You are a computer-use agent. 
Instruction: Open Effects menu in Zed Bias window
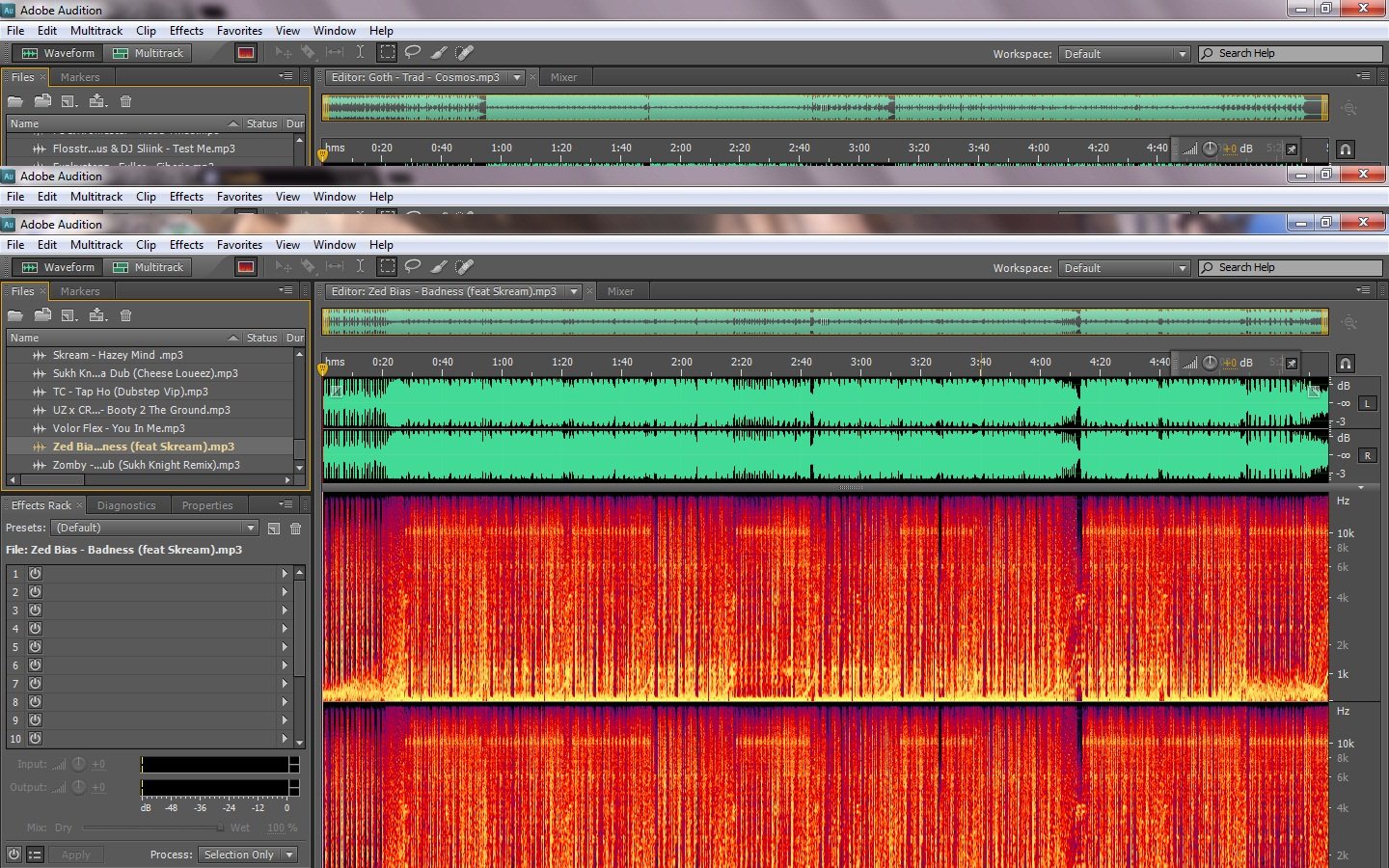click(x=186, y=245)
